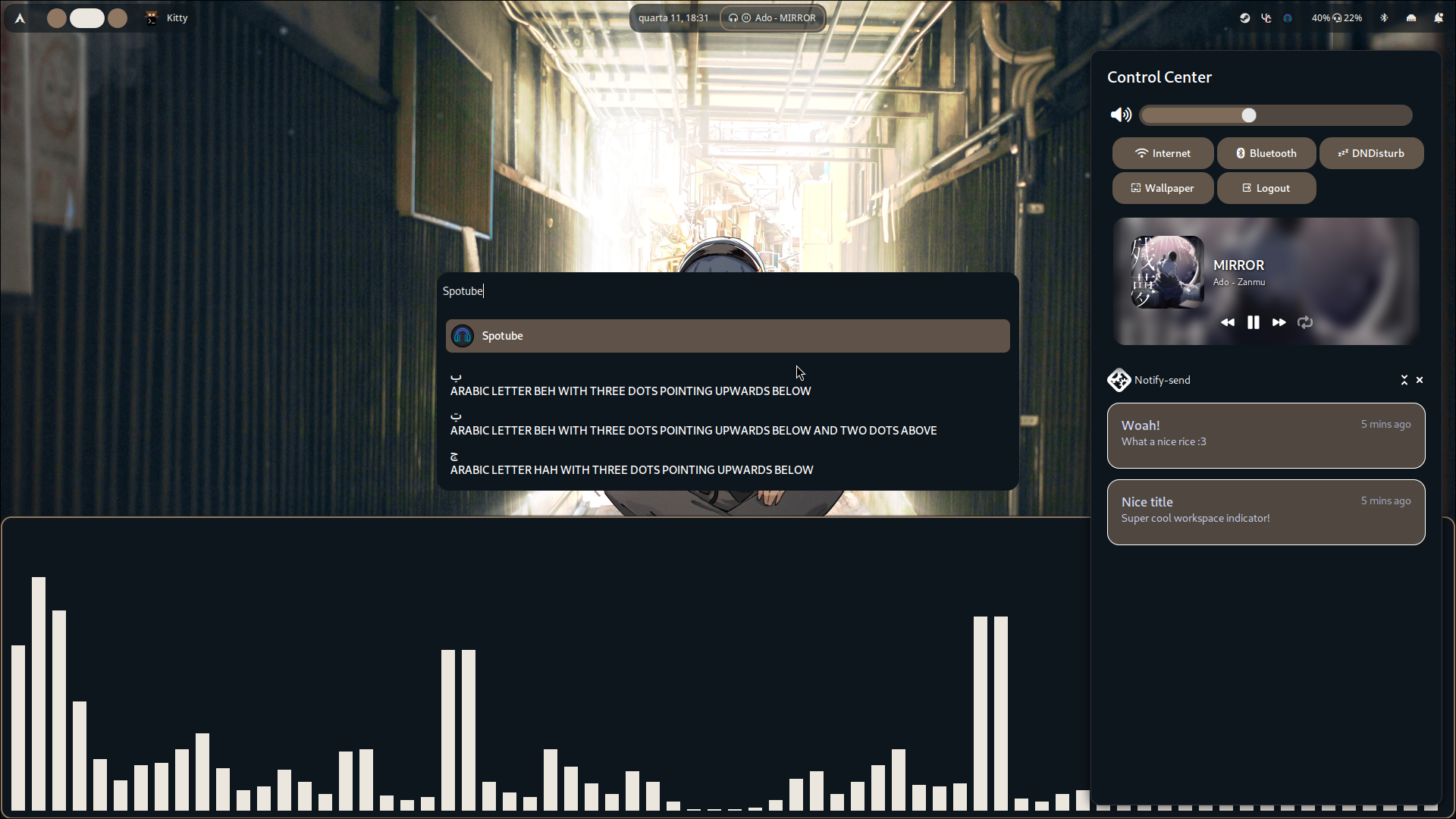This screenshot has height=819, width=1456.
Task: Skip to previous track
Action: pyautogui.click(x=1228, y=322)
